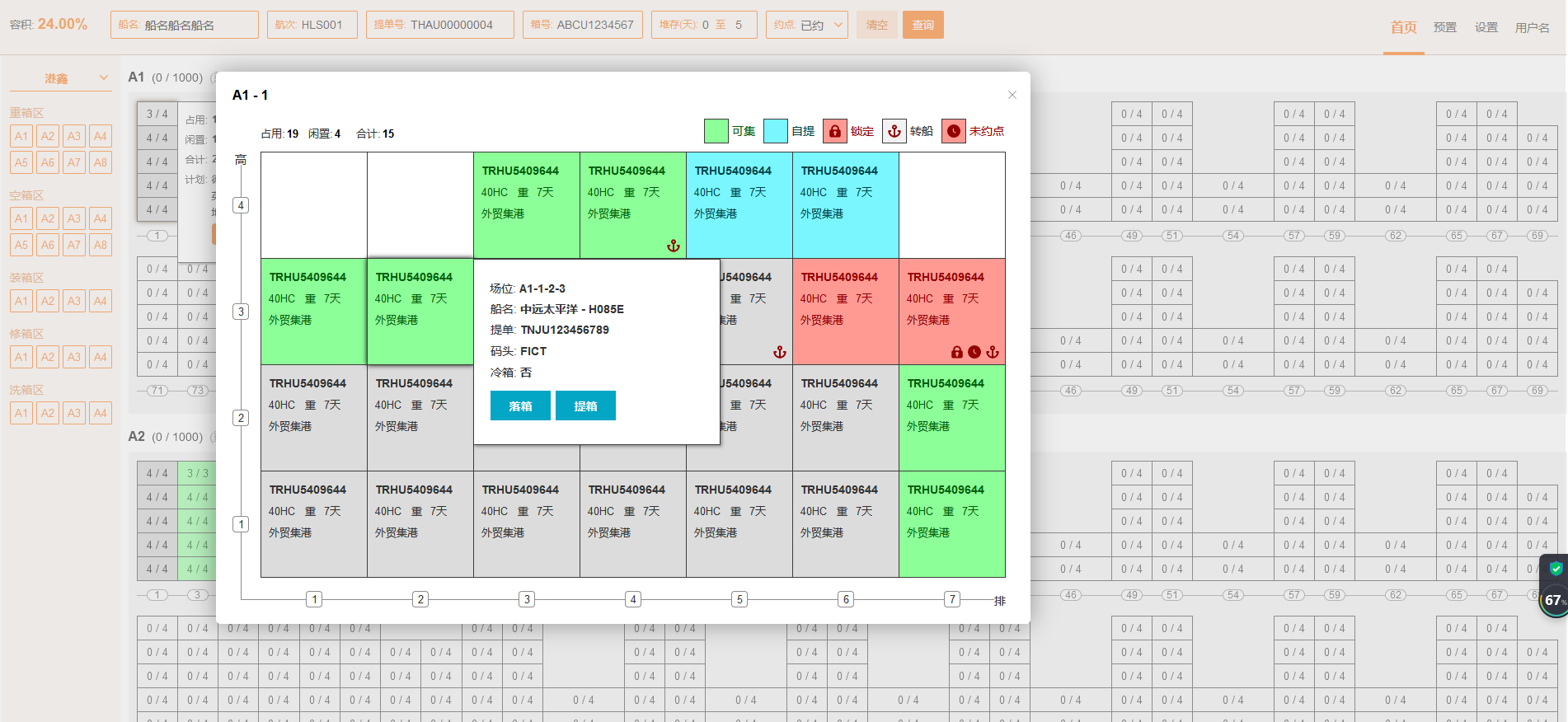Screen dimensions: 1568x722
Task: Select the cyan container at tier 4 row 6
Action: pyautogui.click(x=846, y=205)
